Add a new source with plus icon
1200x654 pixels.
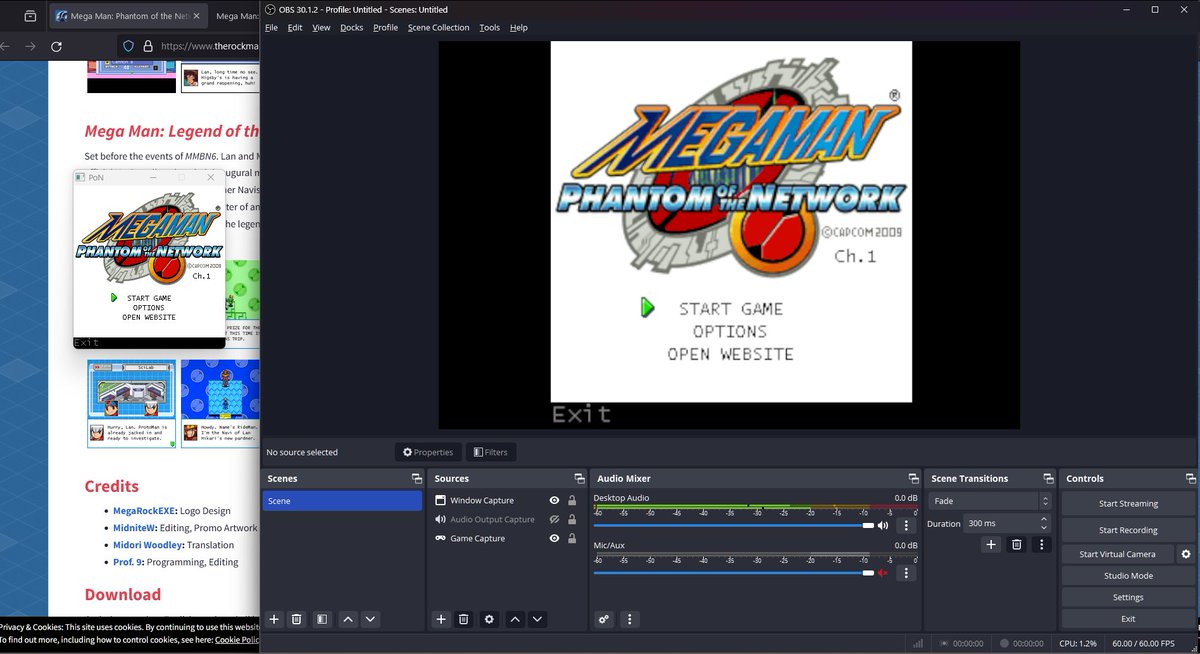tap(441, 620)
